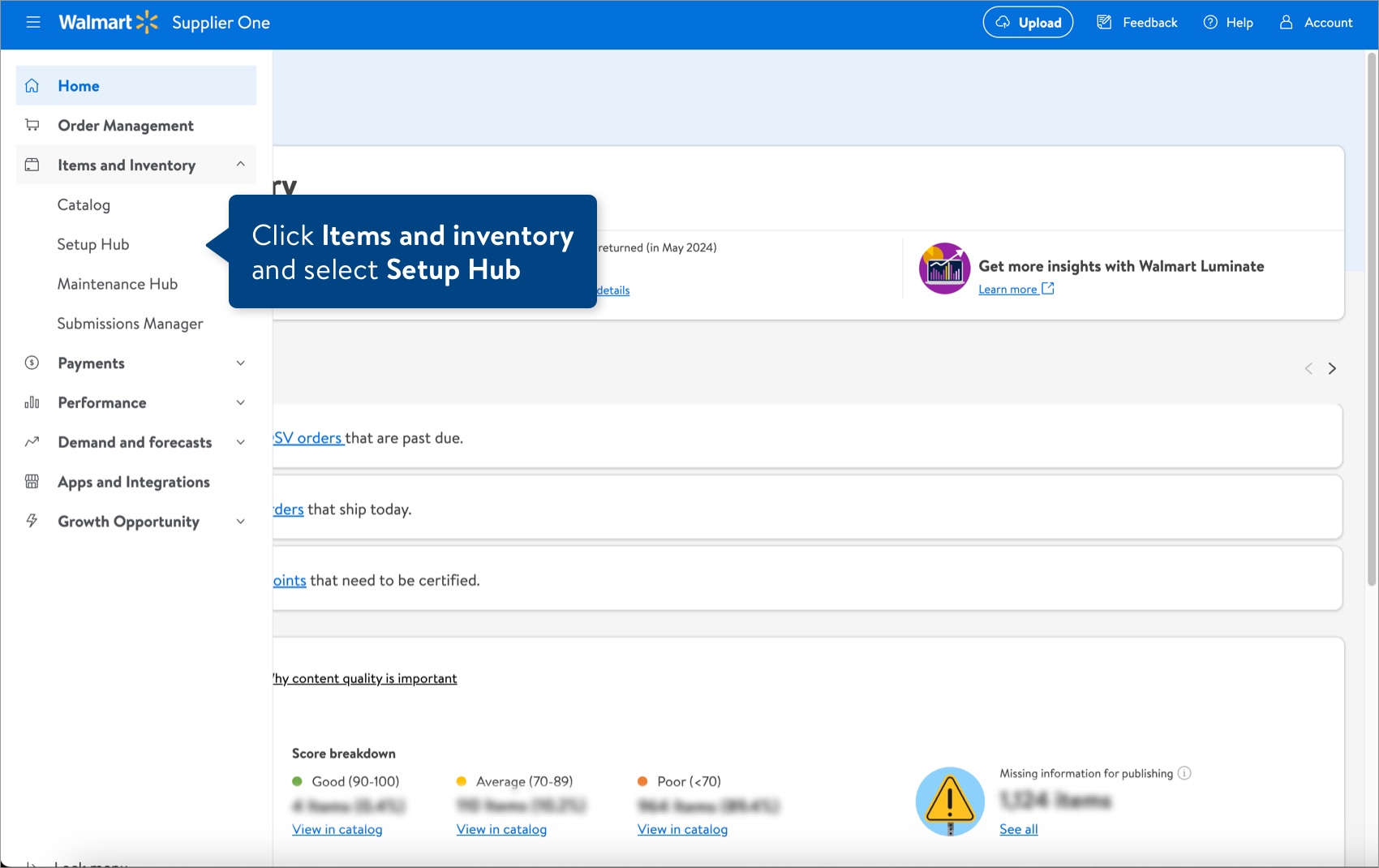Click the Upload button
Viewport: 1379px width, 868px height.
pyautogui.click(x=1028, y=22)
